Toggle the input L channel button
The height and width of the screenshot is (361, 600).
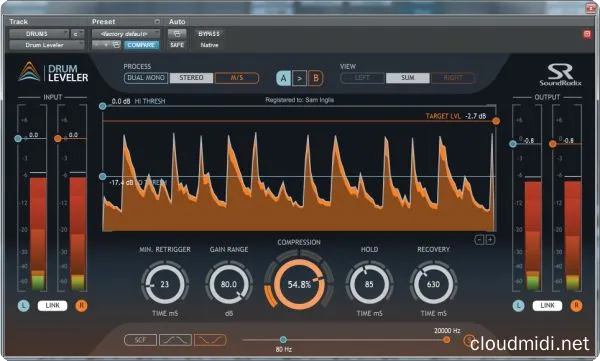pyautogui.click(x=24, y=305)
